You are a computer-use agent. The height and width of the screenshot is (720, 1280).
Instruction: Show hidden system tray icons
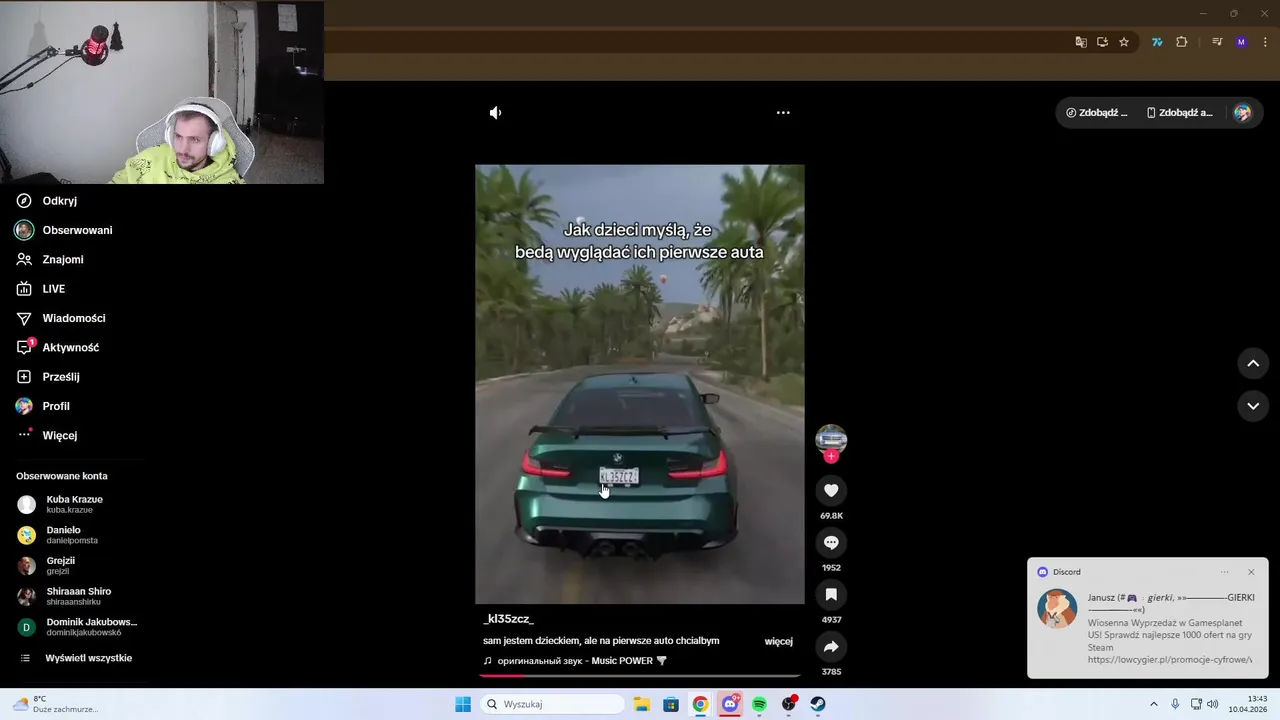[x=1154, y=704]
